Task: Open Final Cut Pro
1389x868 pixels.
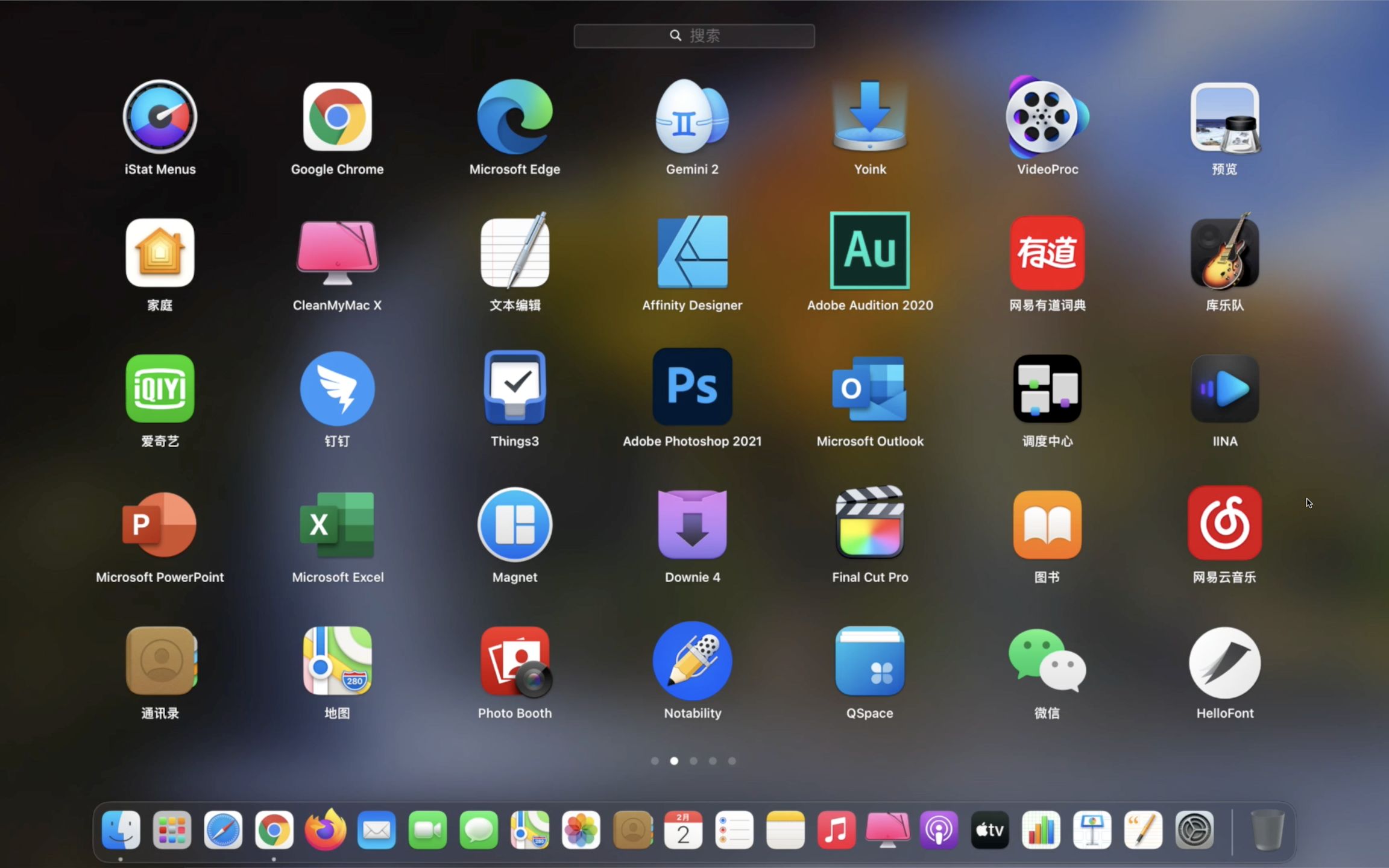Action: pyautogui.click(x=870, y=522)
